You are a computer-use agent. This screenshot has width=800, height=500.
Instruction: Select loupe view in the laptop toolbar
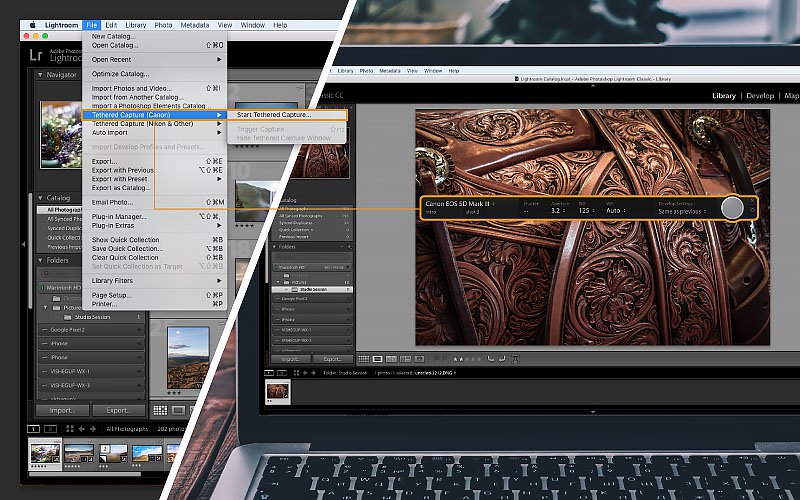tap(378, 359)
